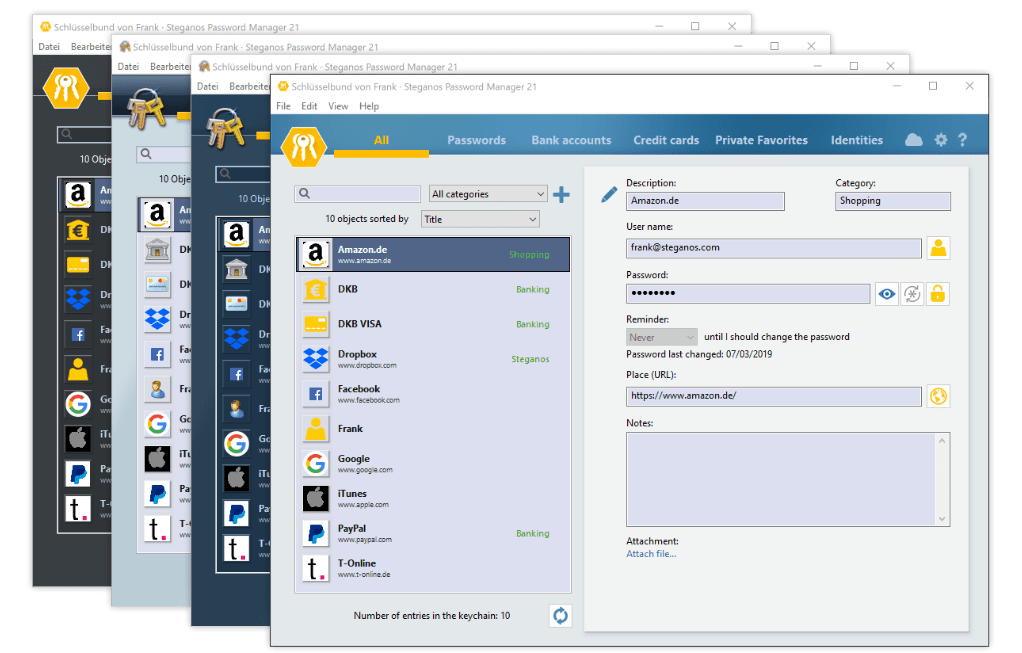Click the User name field

coord(774,248)
